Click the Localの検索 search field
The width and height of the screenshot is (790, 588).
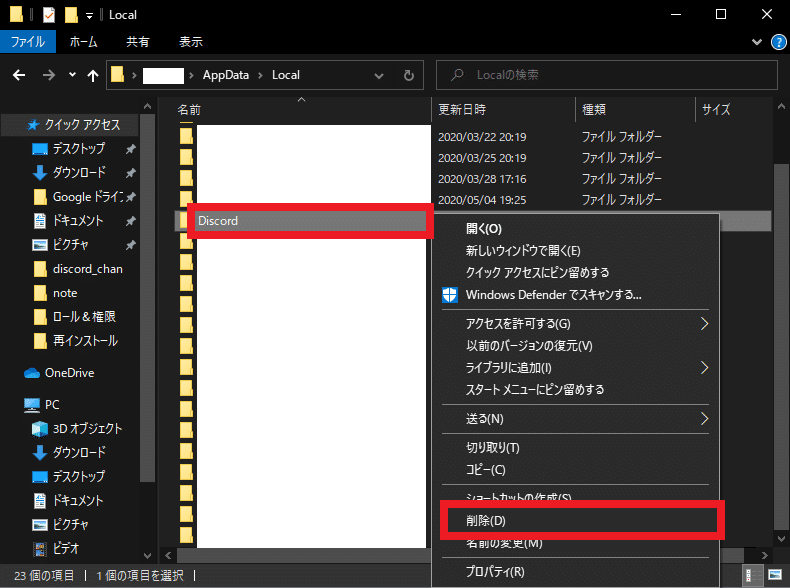607,75
